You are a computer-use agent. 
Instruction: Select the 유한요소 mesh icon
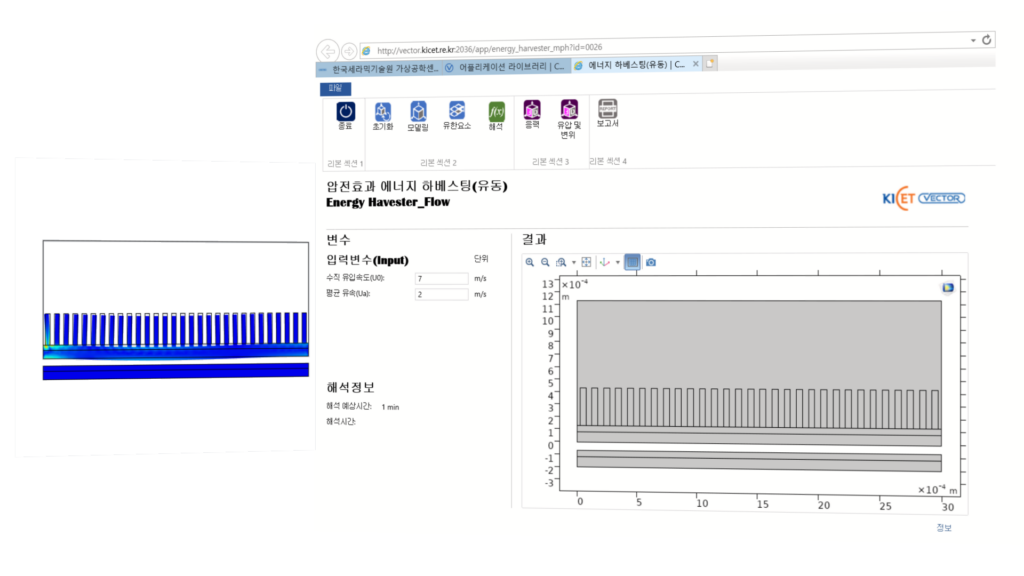click(x=457, y=111)
